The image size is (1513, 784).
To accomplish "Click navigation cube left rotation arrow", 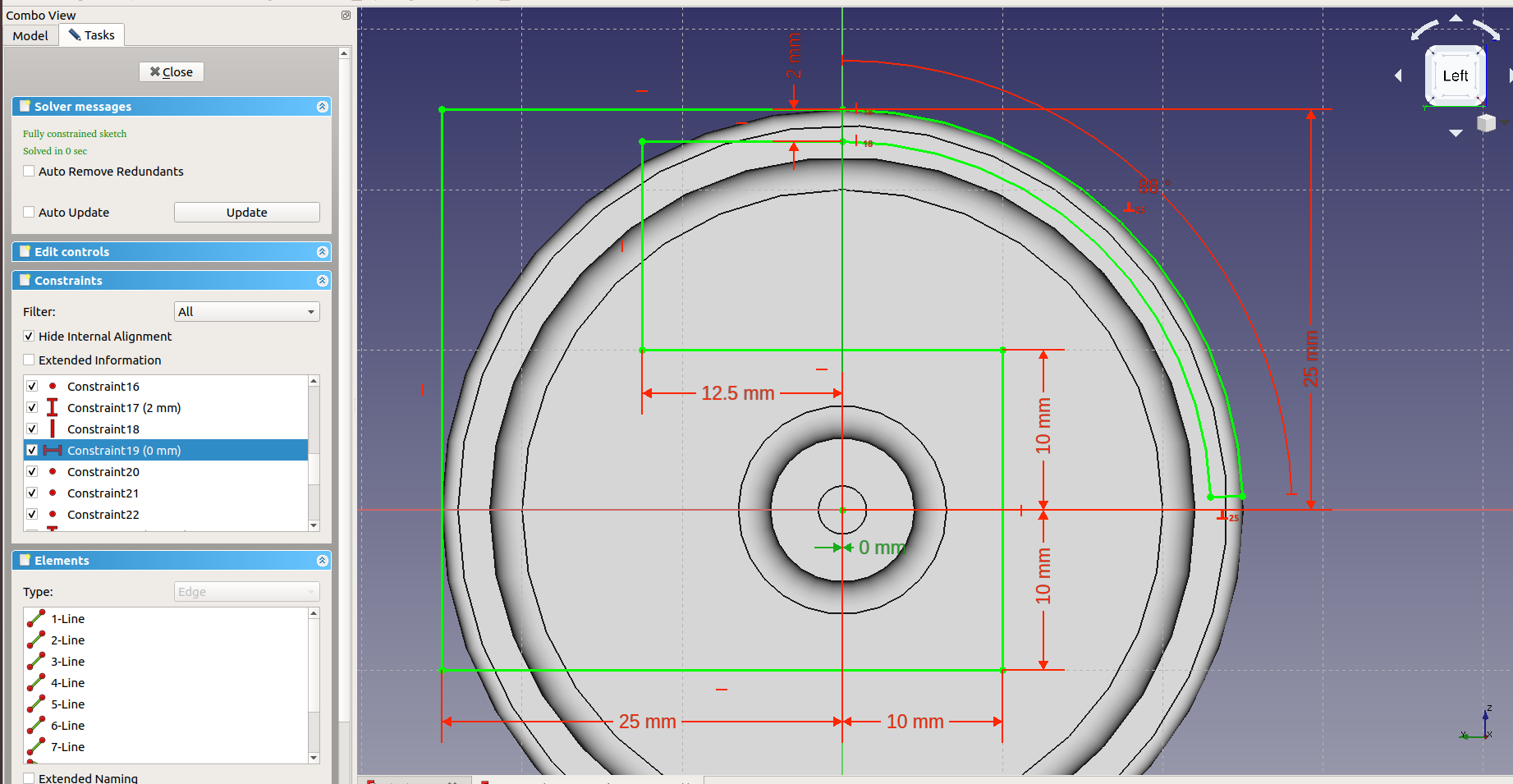I will pos(1398,76).
